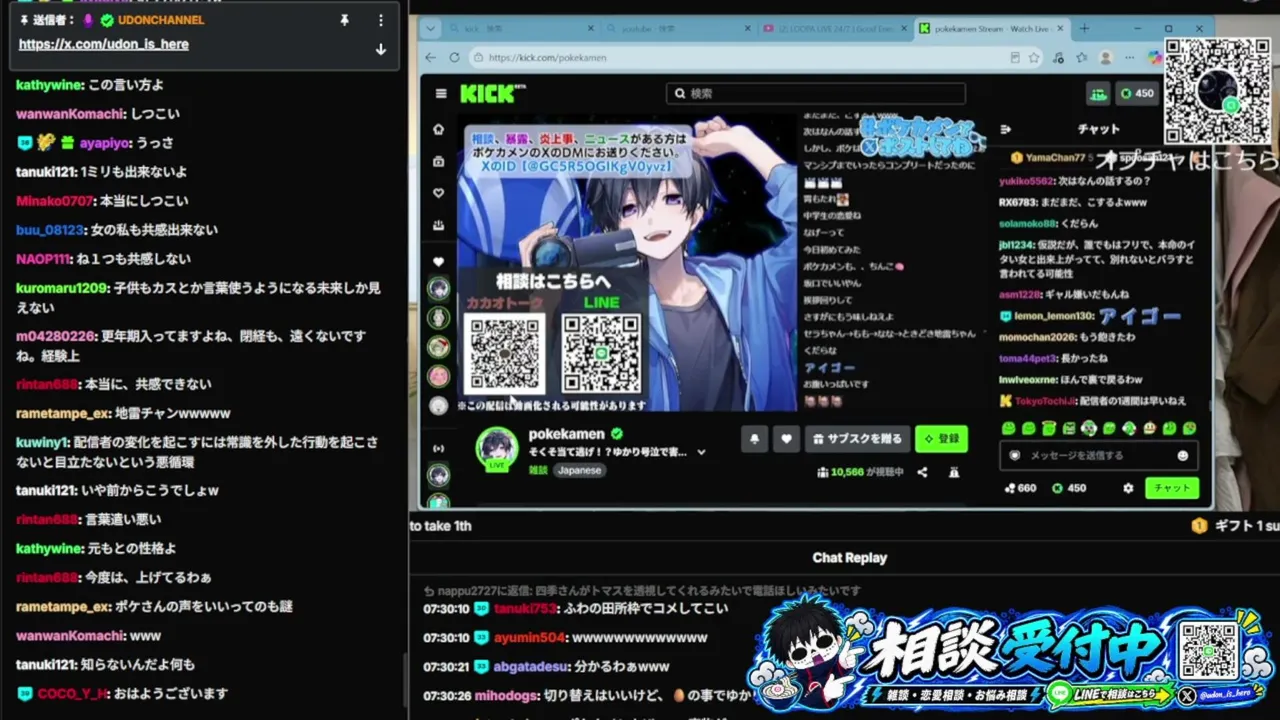Switch to the LOOPA LIVE 24/7 tab
This screenshot has height=720, width=1280.
[x=837, y=29]
